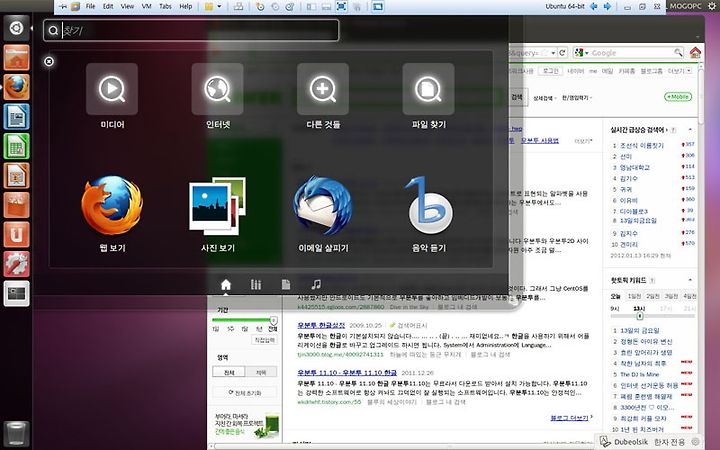
Task: Open the 한/영입력기 input dropdown
Action: [x=577, y=98]
